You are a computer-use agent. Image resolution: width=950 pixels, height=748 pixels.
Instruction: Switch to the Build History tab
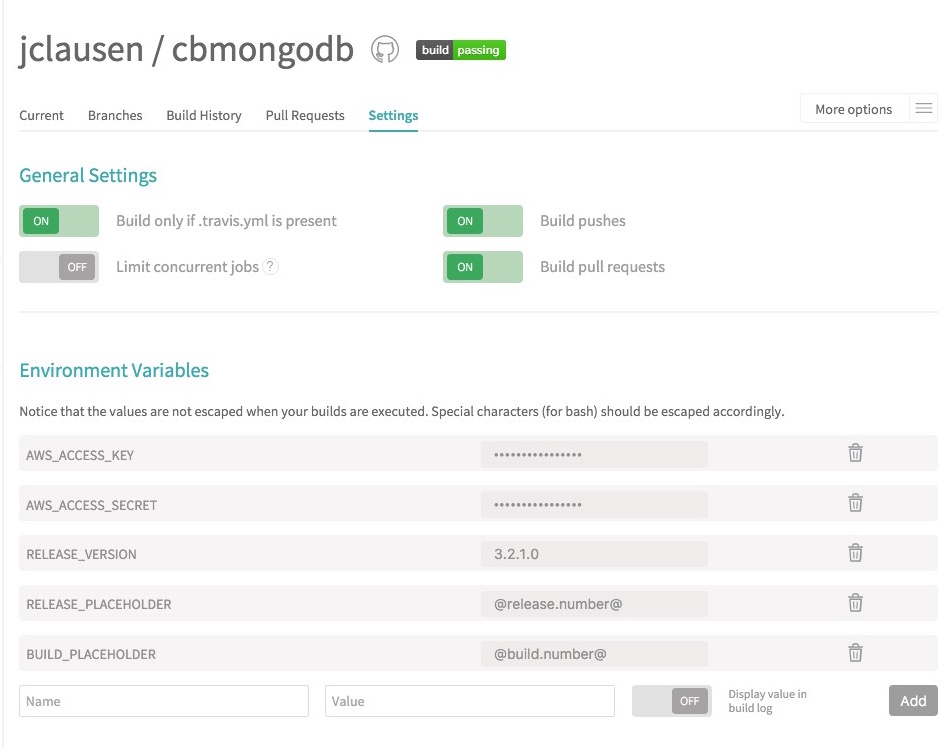[204, 115]
